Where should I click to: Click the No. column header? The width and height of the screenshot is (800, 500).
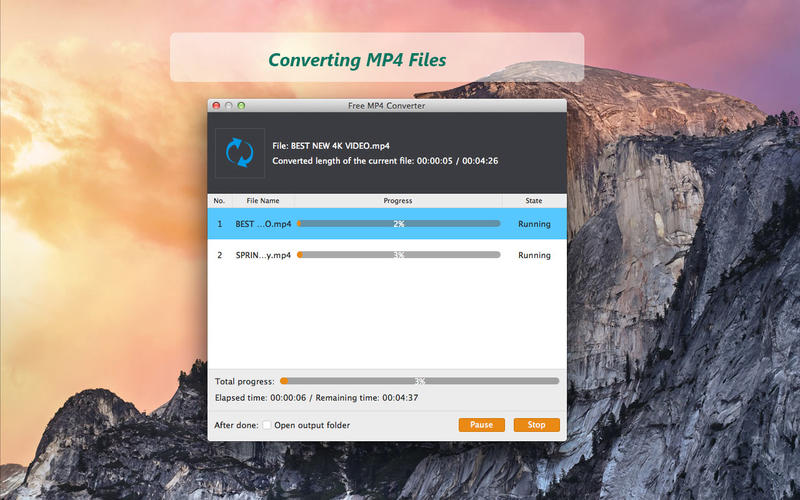coord(219,201)
